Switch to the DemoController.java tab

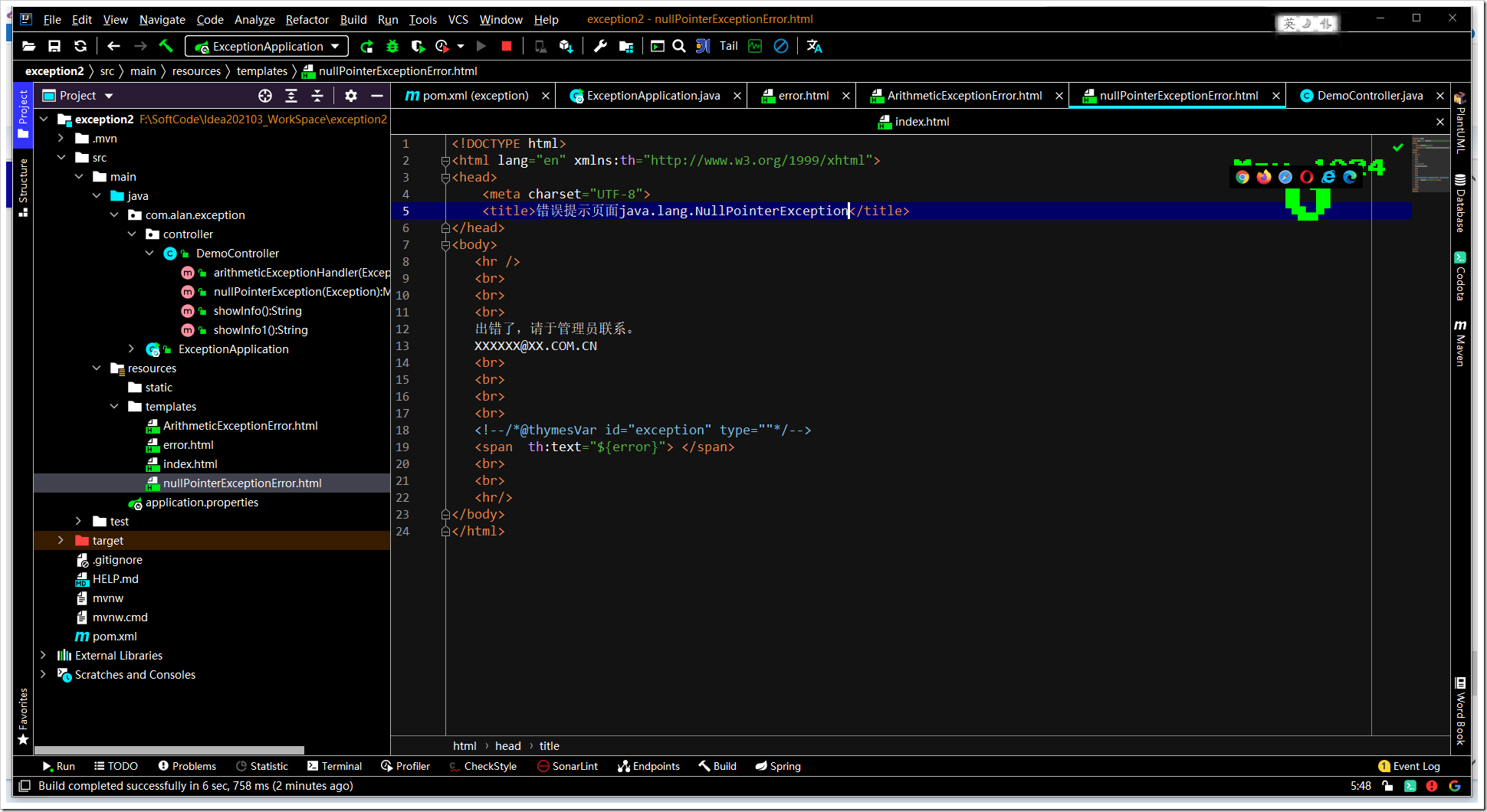coord(1369,96)
